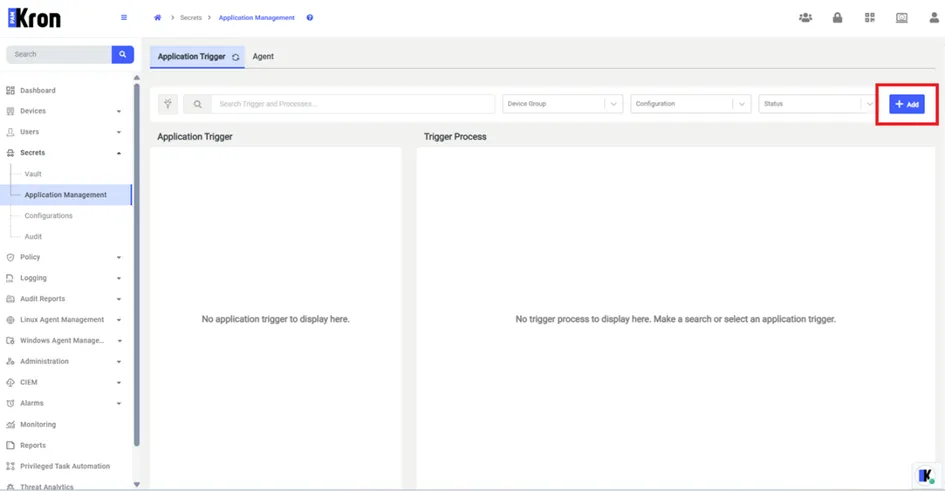The width and height of the screenshot is (945, 491).
Task: Open the help question mark icon
Action: [x=310, y=17]
